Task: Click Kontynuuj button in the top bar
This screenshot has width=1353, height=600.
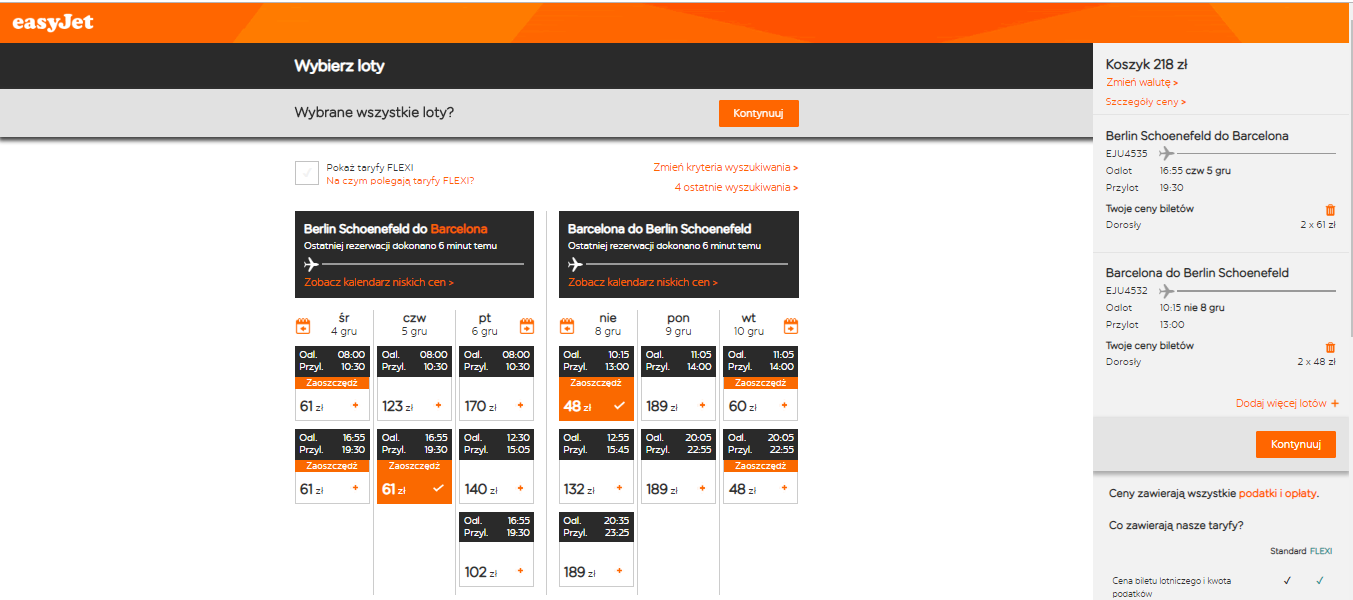Action: point(759,113)
